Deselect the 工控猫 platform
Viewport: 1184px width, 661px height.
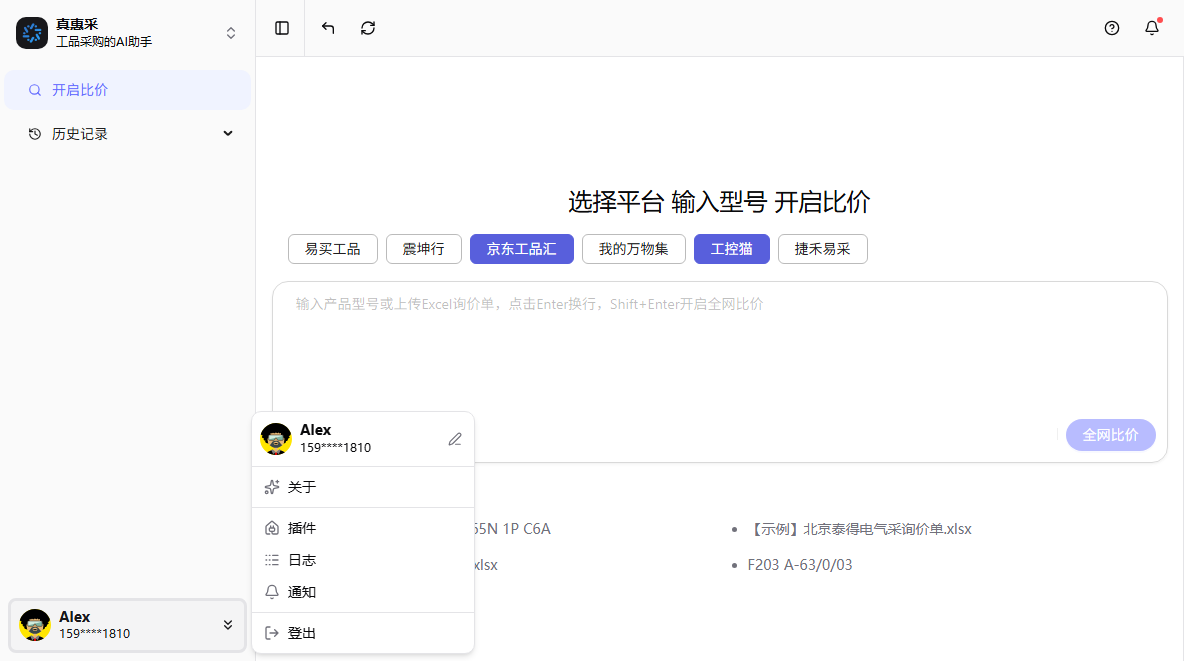coord(731,248)
